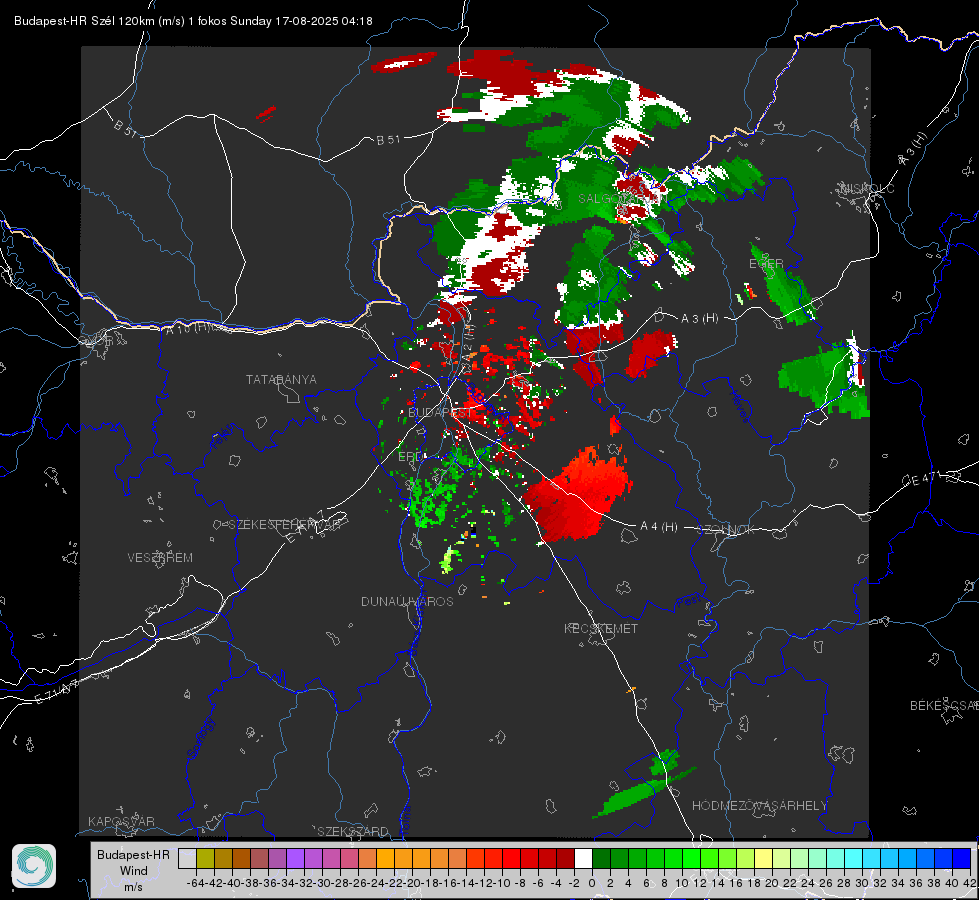This screenshot has width=979, height=900.
Task: Pick the dark green legend swatch after 0
Action: 601,858
